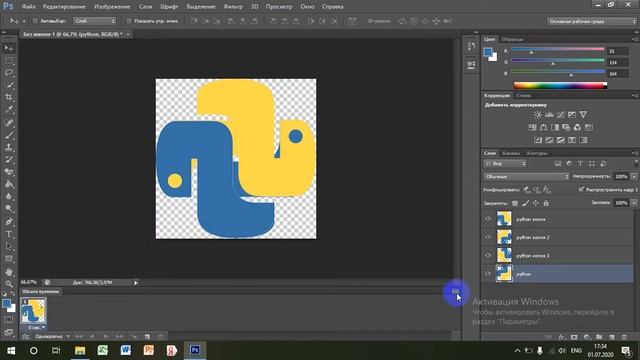Open the fill slider arrow
Screen dimensions: 640x360
(634, 203)
